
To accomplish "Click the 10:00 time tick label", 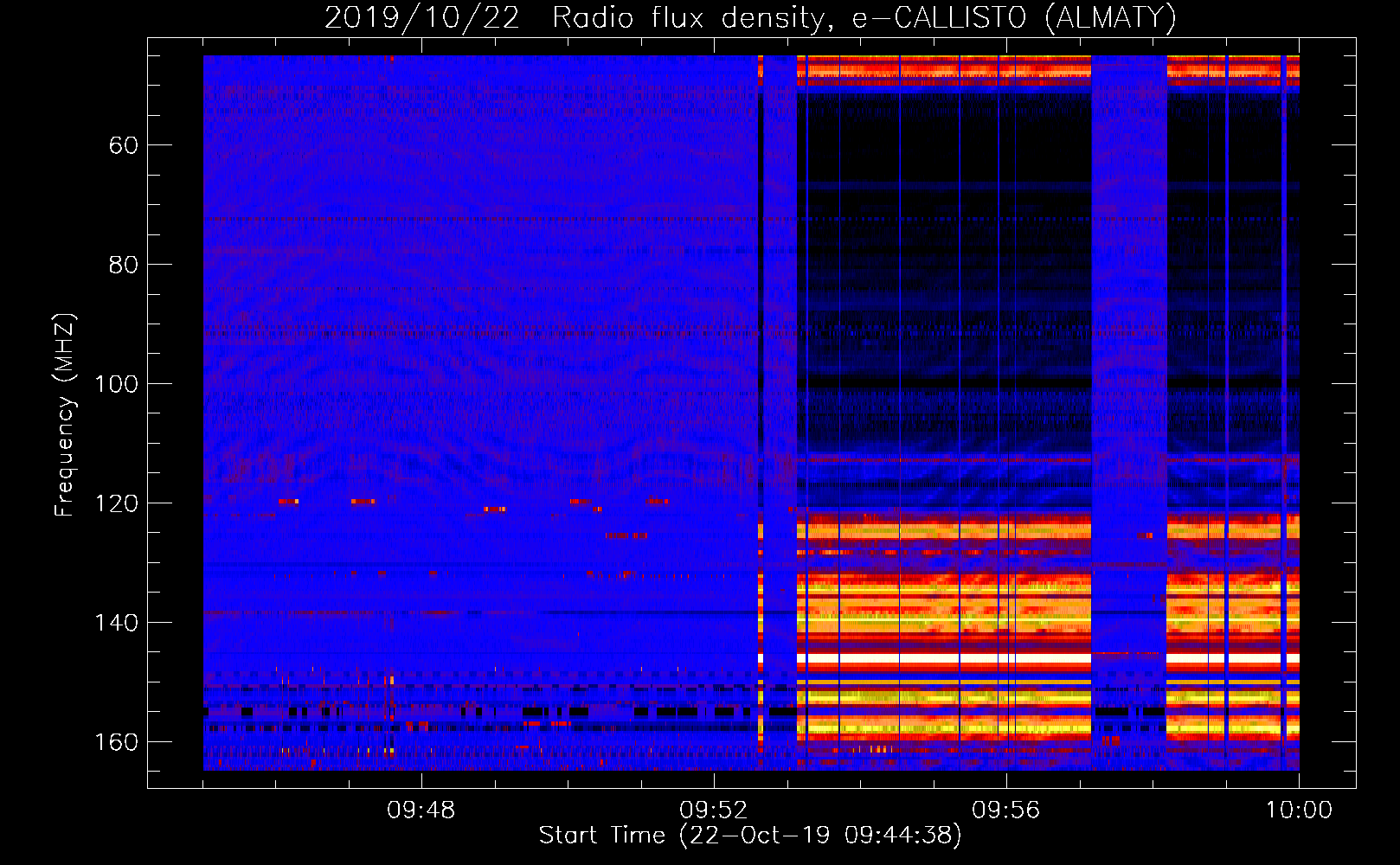I will [1299, 811].
